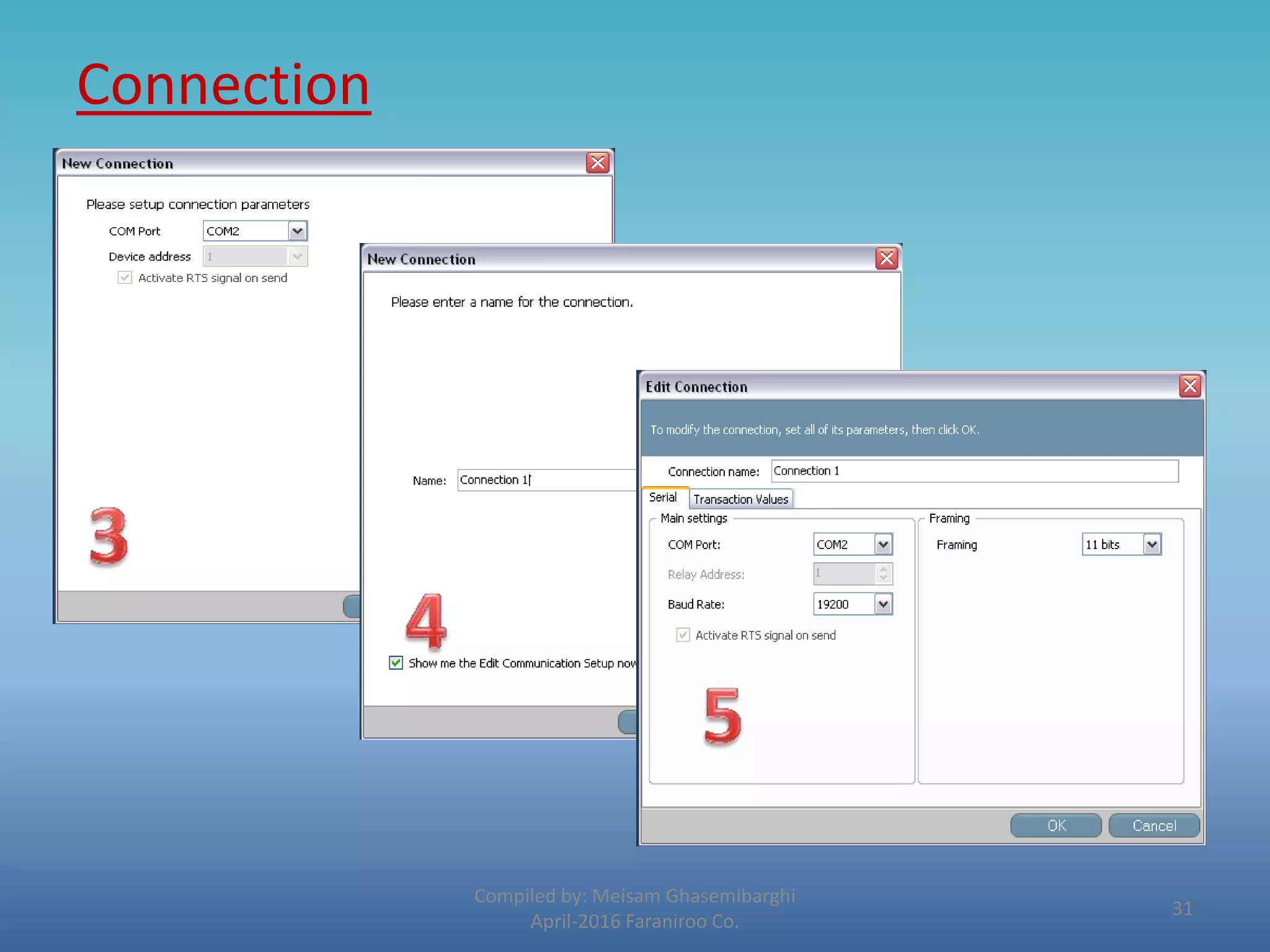Expand the Baud Rate 19200 dropdown
This screenshot has height=952, width=1270.
pyautogui.click(x=883, y=604)
